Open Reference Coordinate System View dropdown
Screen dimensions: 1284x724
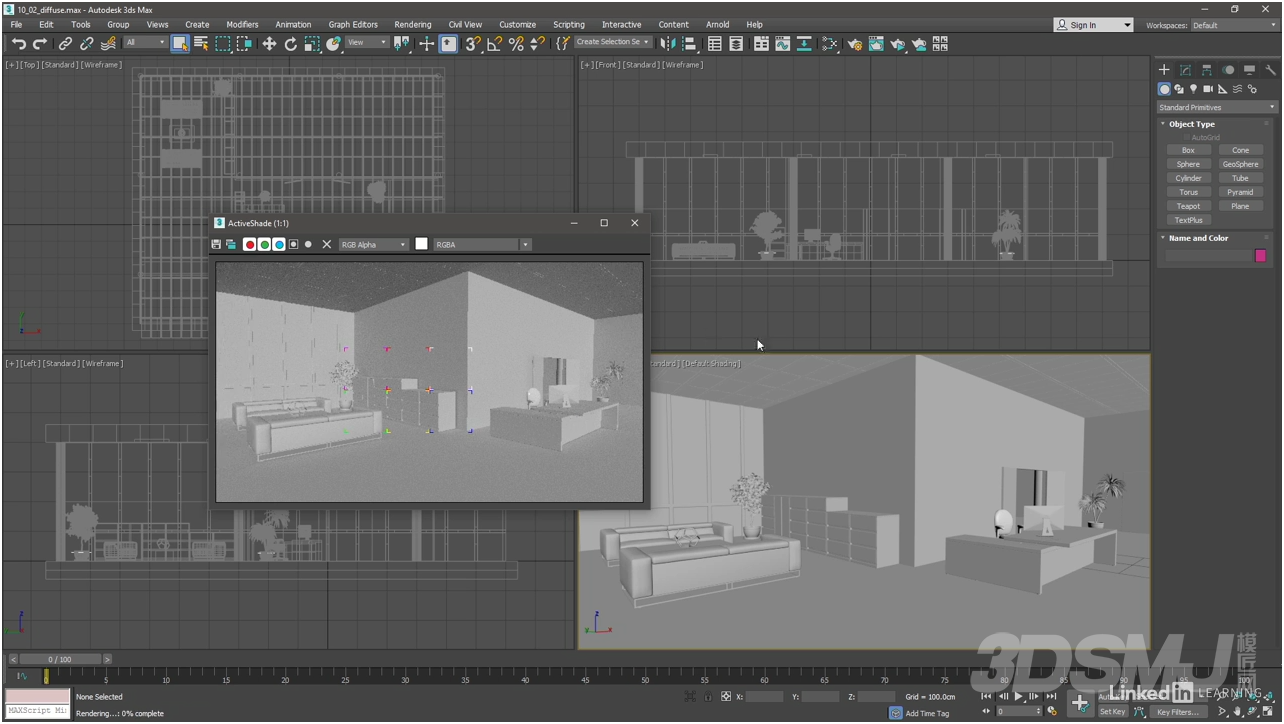pyautogui.click(x=367, y=43)
